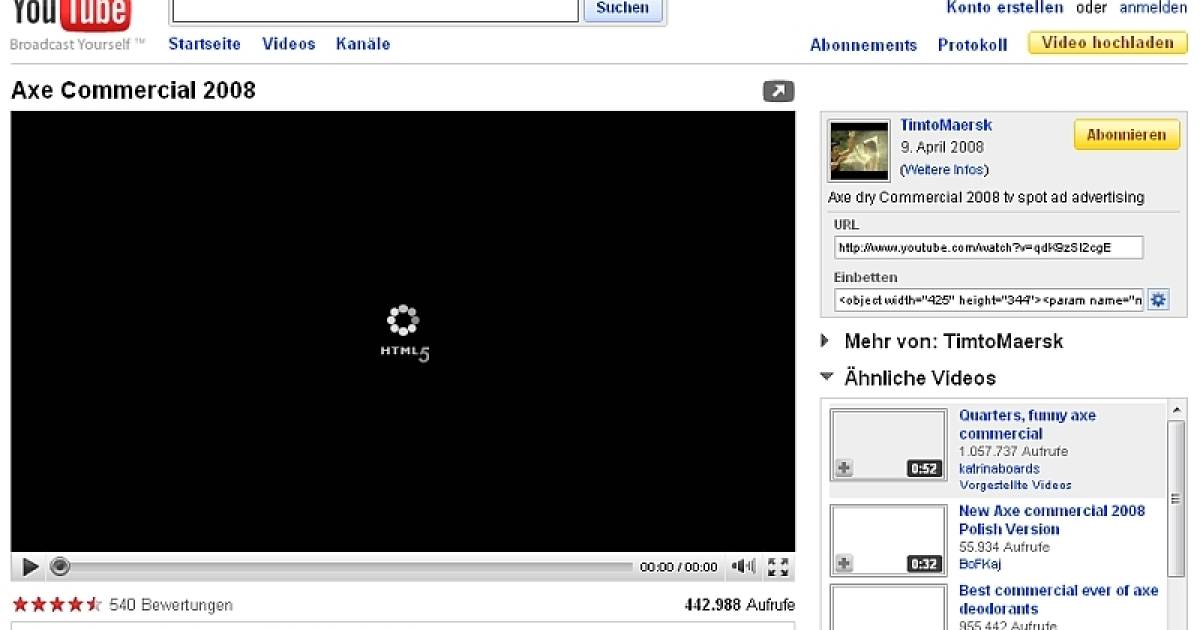Image resolution: width=1200 pixels, height=630 pixels.
Task: Click the 9. April 2008 upload date
Action: point(942,148)
